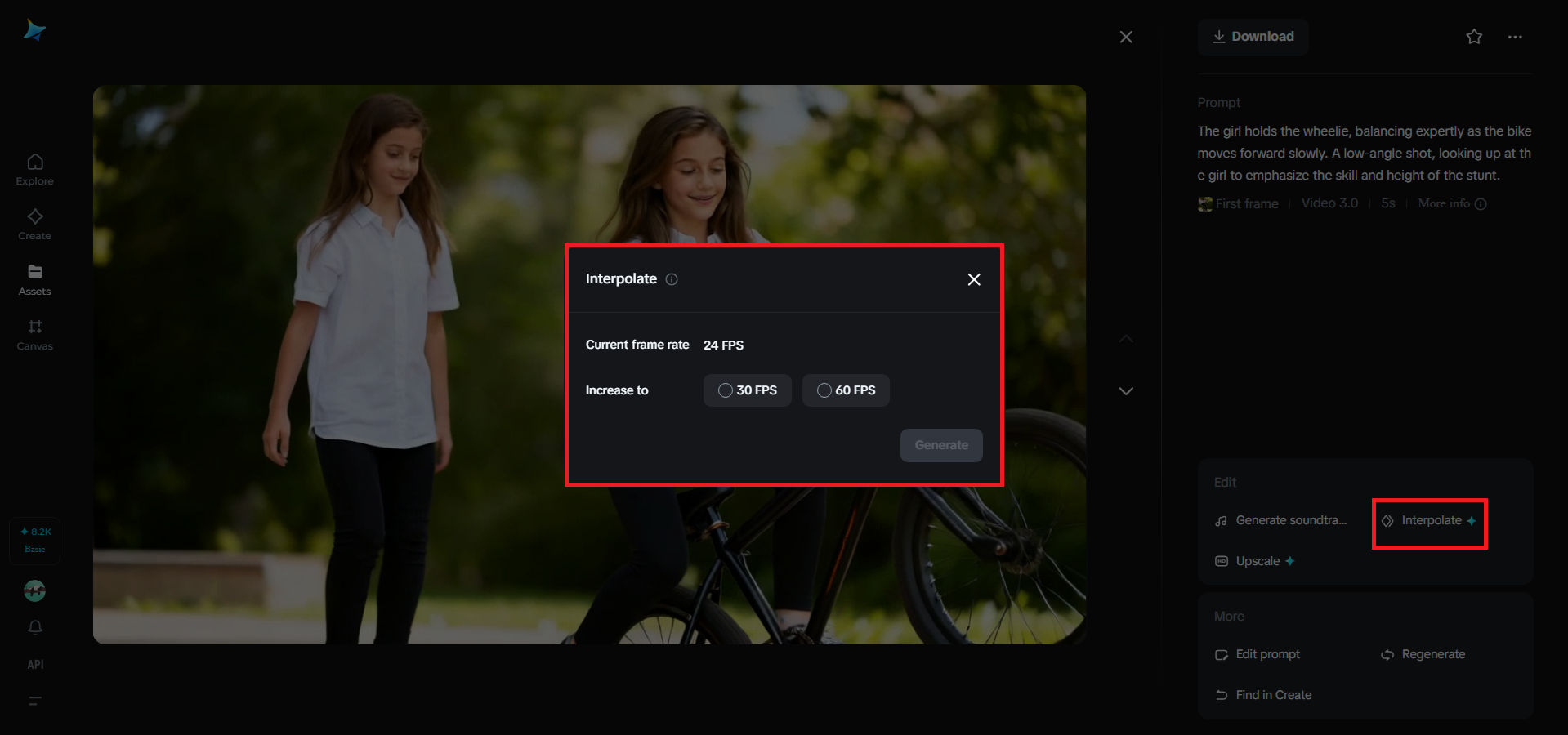Show the Interpolate info tooltip icon

pos(672,279)
